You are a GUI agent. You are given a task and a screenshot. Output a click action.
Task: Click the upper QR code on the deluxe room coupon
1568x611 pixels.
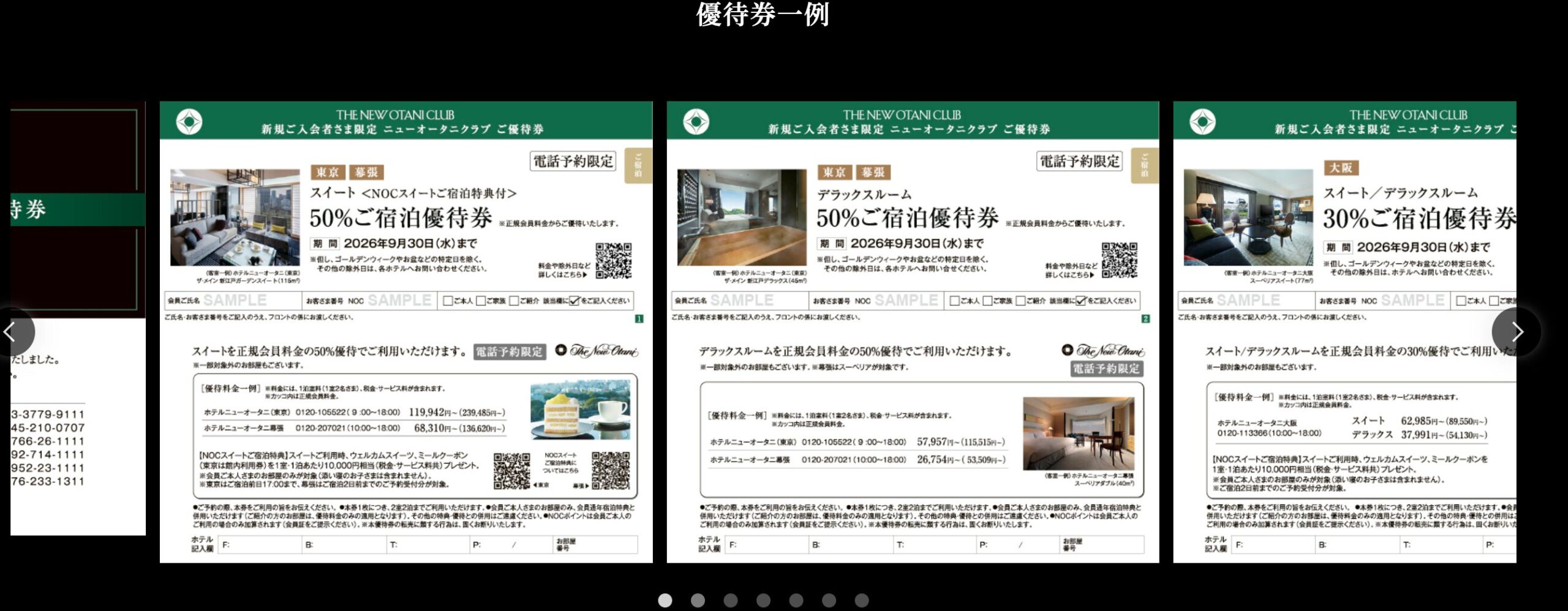click(1120, 261)
